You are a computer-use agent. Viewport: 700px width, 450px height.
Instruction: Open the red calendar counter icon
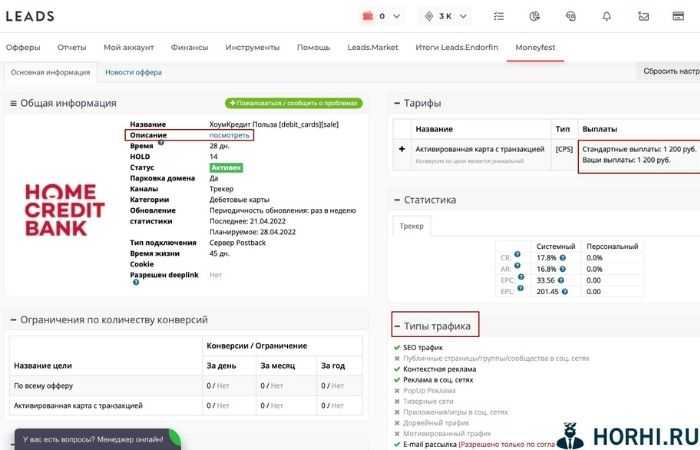click(368, 16)
